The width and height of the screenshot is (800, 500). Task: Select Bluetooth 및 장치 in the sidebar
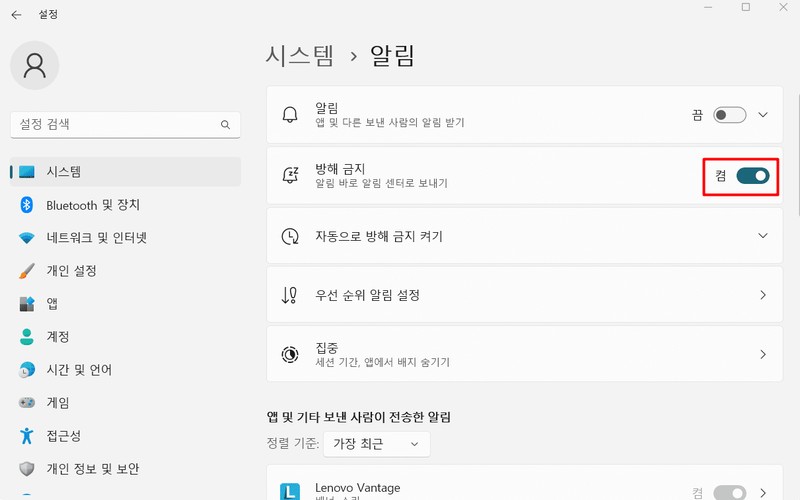(x=126, y=205)
